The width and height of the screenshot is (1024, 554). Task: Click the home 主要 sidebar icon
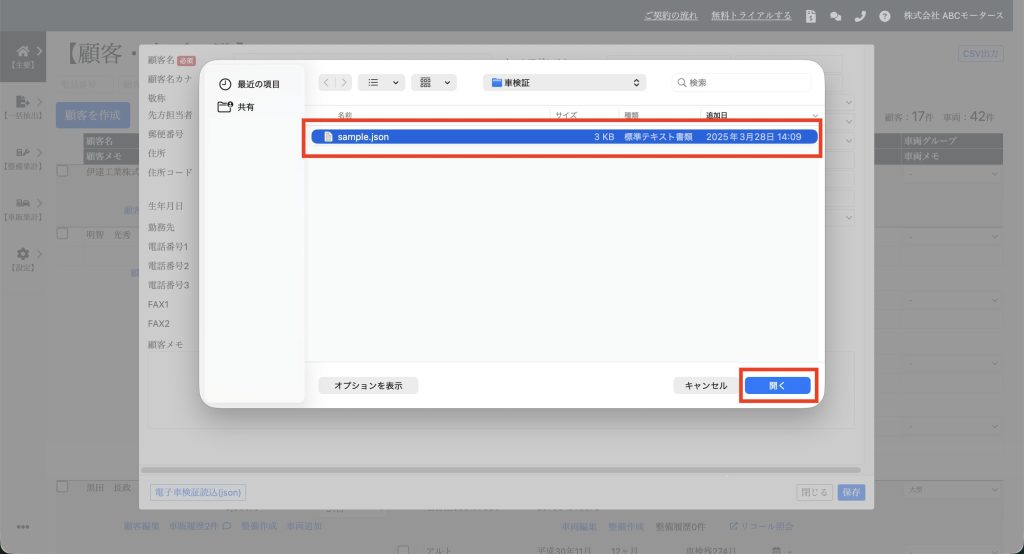click(x=23, y=55)
